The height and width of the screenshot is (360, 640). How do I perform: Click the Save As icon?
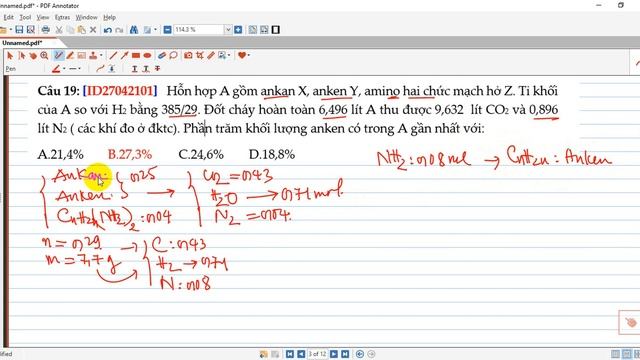31,30
